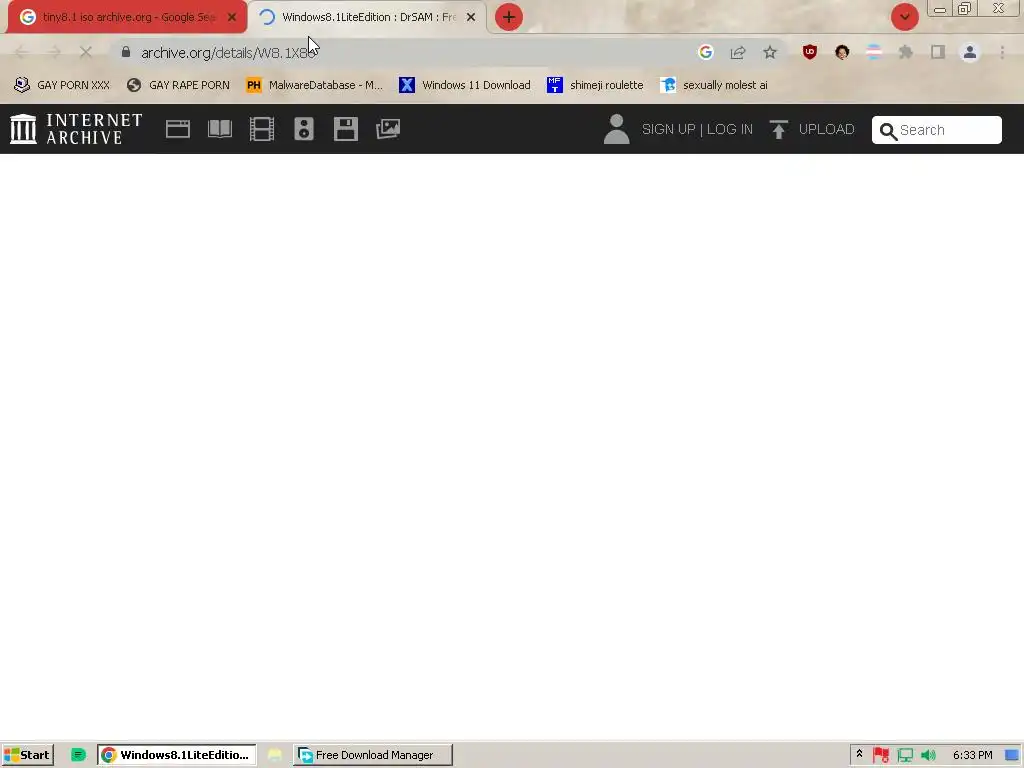Click the SIGN UP link
Viewport: 1024px width, 768px height.
tap(668, 129)
